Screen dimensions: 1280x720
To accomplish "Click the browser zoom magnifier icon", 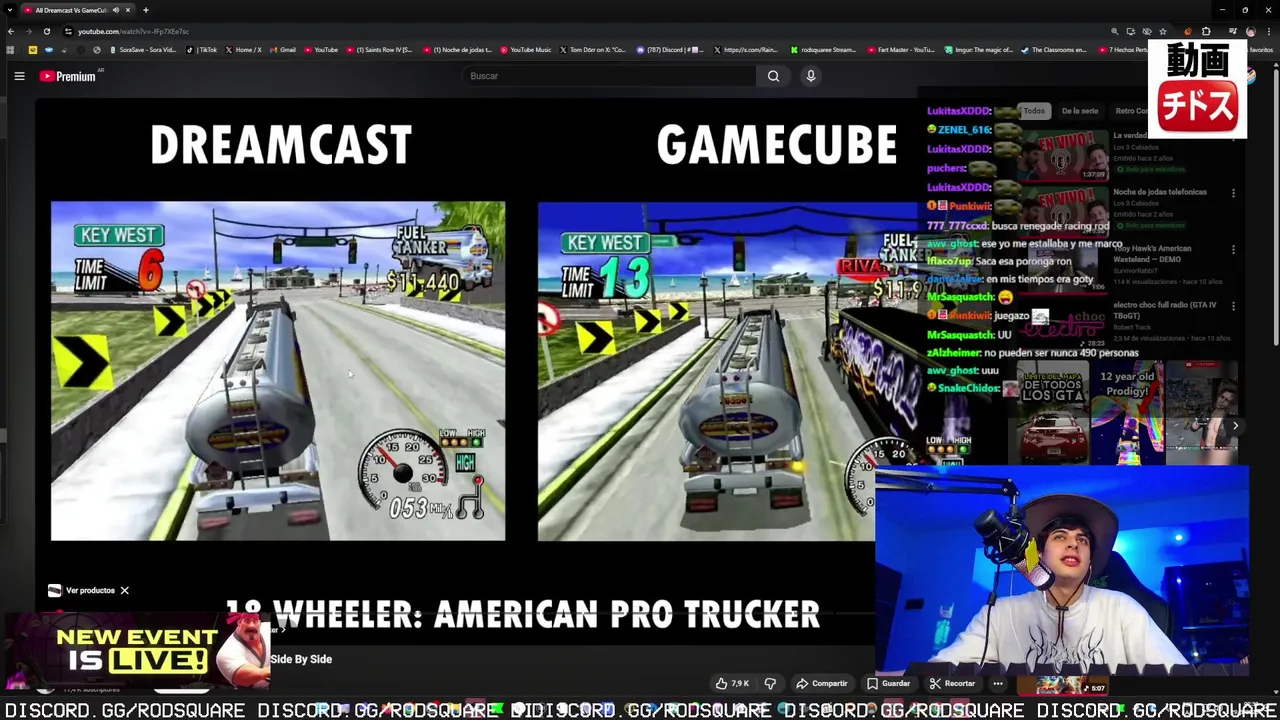I will 1114,31.
